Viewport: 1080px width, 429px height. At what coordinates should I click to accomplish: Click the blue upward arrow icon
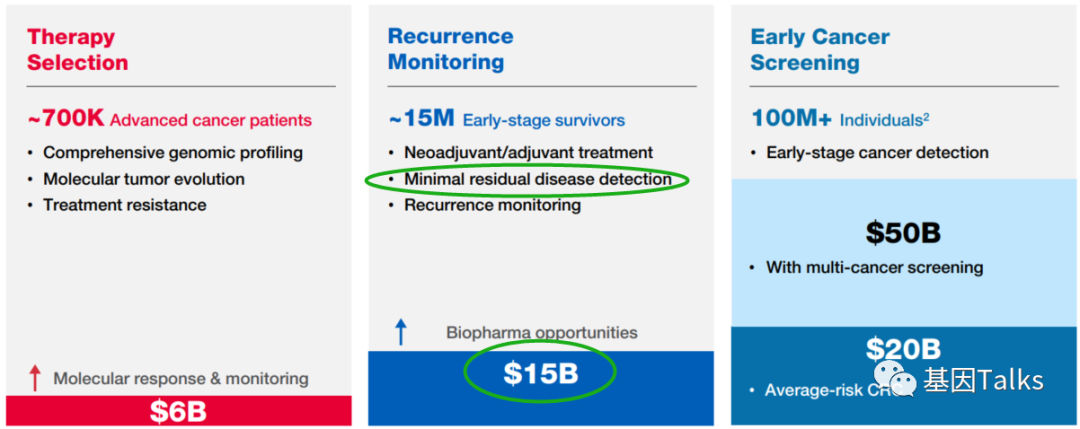pyautogui.click(x=401, y=332)
